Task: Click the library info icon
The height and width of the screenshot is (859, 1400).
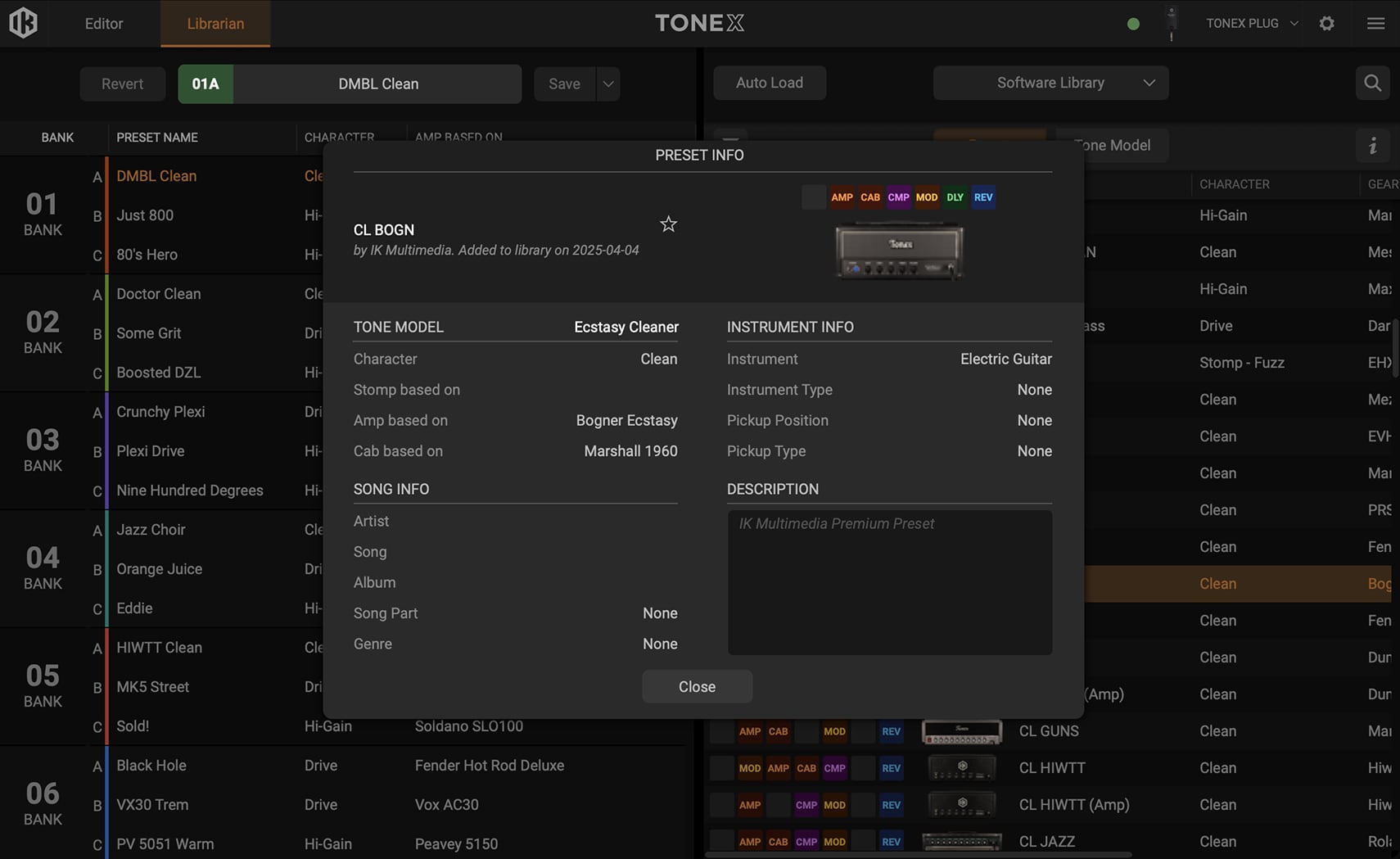Action: click(x=1372, y=146)
